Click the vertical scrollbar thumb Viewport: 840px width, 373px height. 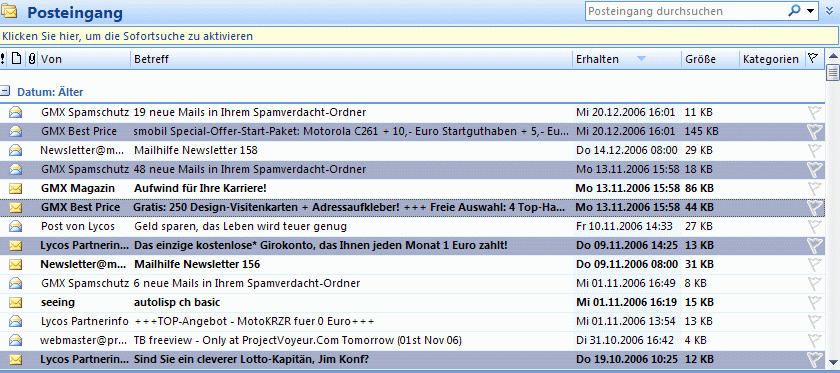tap(832, 72)
